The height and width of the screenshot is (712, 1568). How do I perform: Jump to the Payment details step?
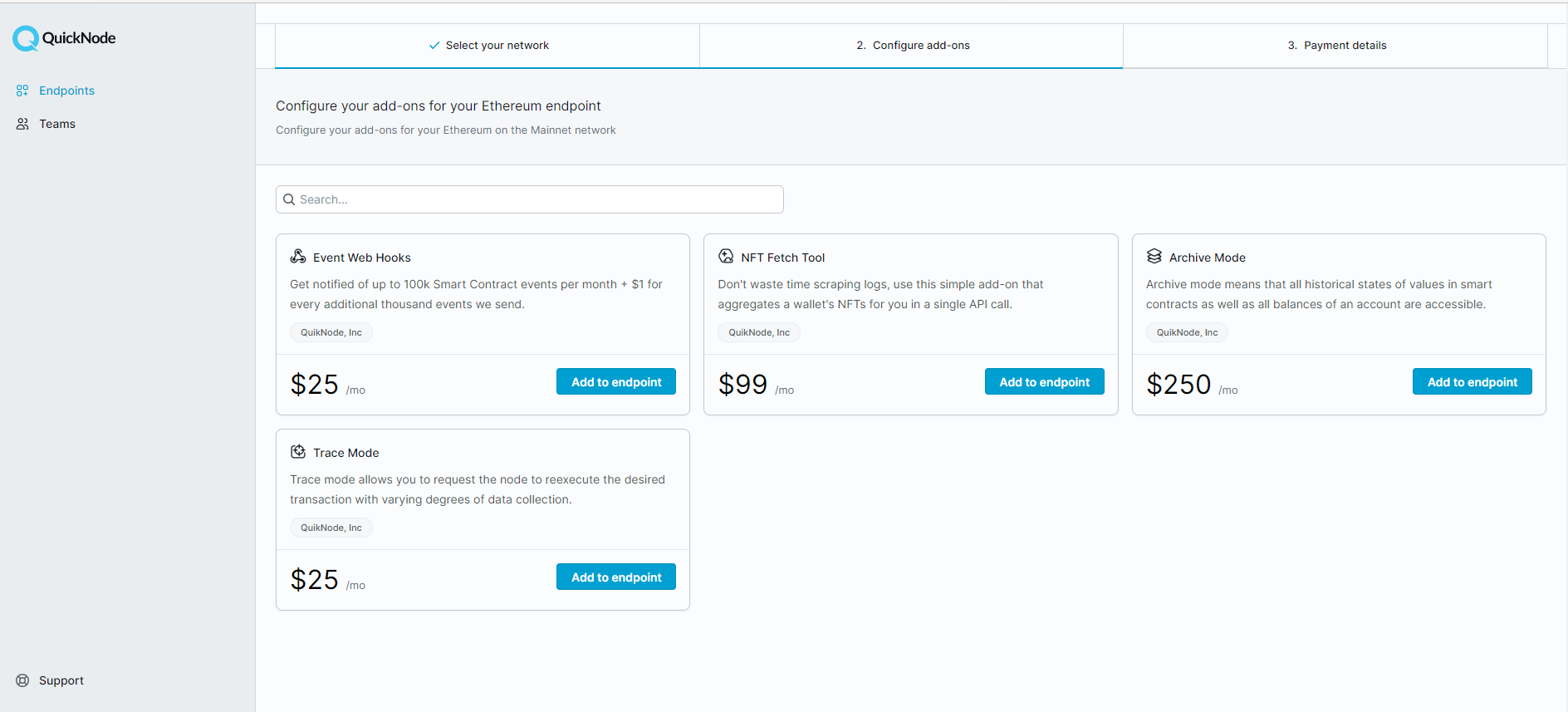click(x=1336, y=46)
